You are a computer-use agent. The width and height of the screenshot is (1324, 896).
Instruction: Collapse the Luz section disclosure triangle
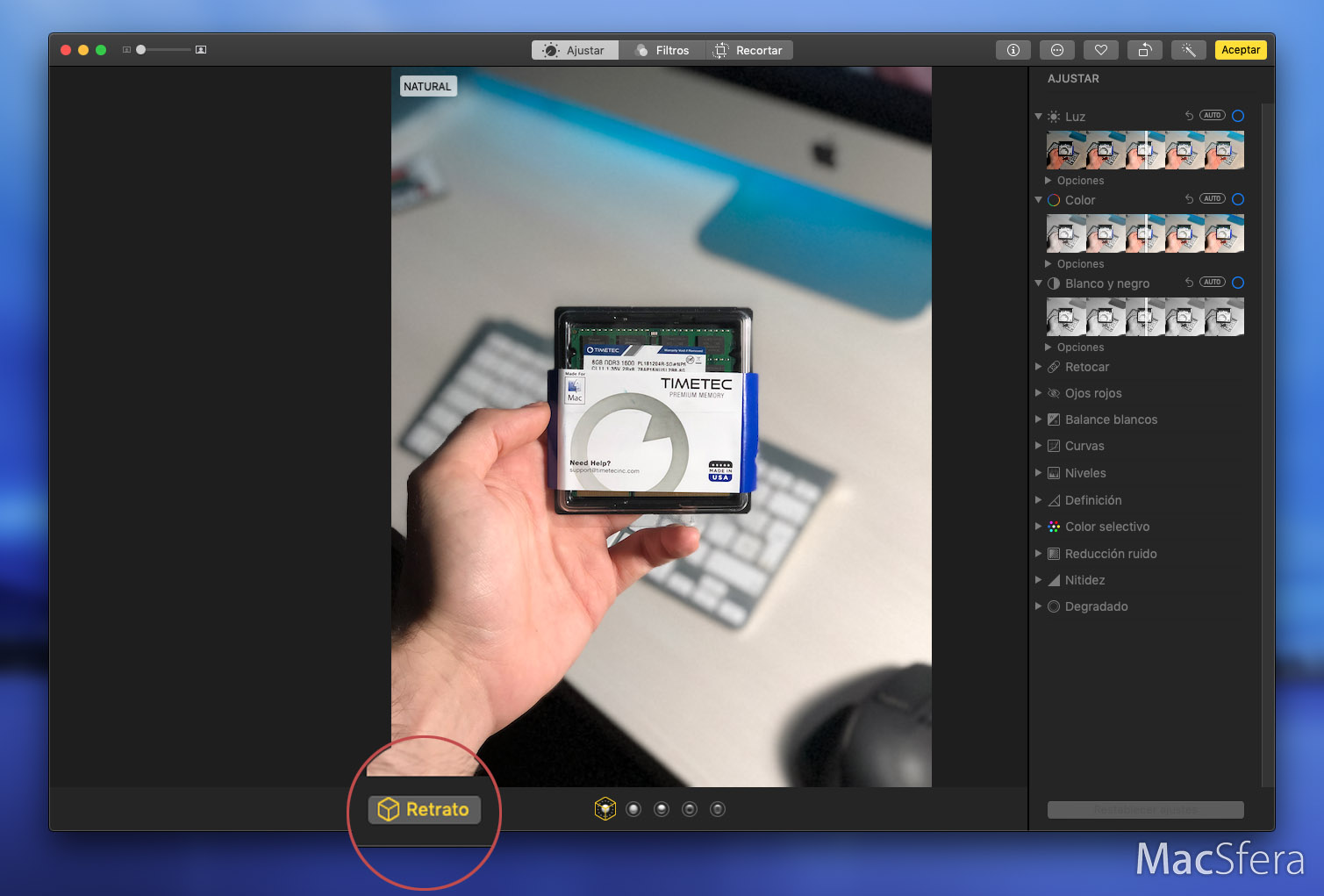pyautogui.click(x=1039, y=116)
